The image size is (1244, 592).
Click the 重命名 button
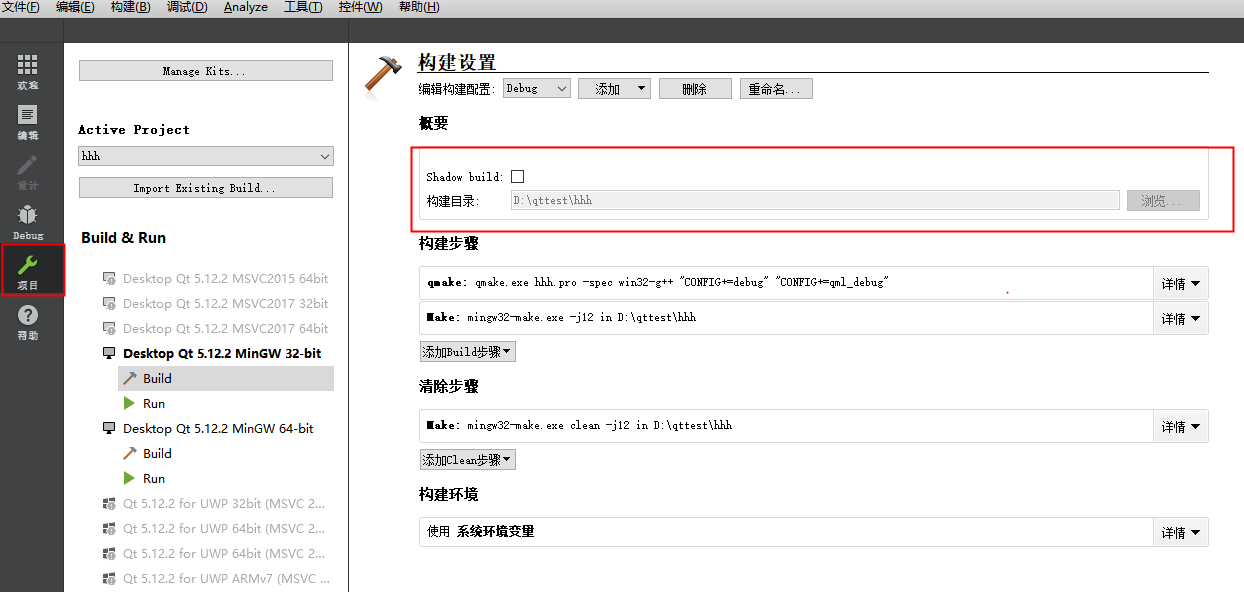pos(776,89)
